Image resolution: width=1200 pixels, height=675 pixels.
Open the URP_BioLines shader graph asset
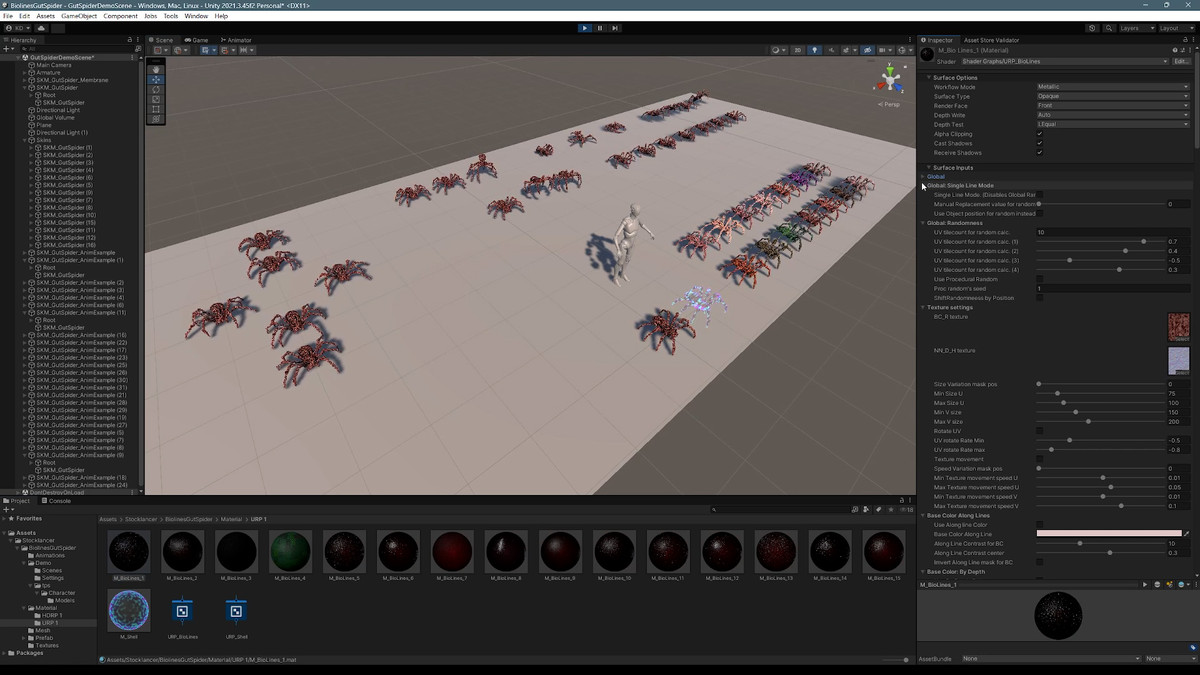click(x=182, y=611)
